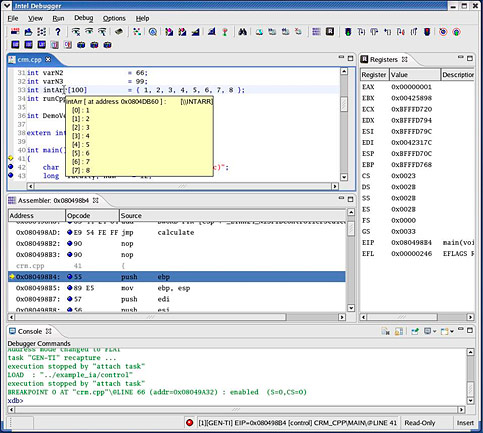Click the black R registers toolbar icon
Viewport: 483px width, 433px height.
330,32
